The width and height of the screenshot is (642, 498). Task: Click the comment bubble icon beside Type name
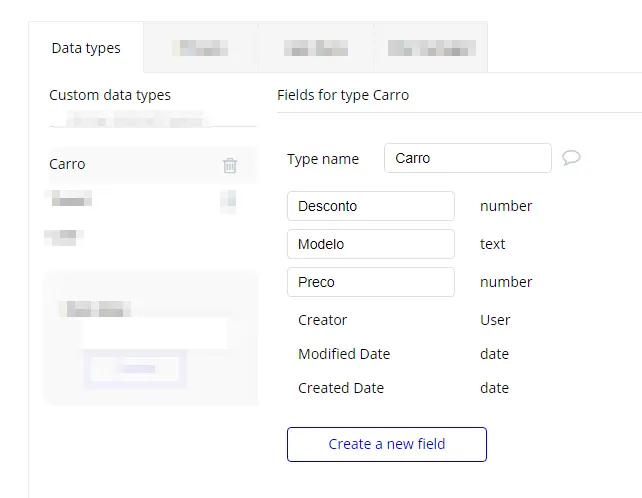571,158
